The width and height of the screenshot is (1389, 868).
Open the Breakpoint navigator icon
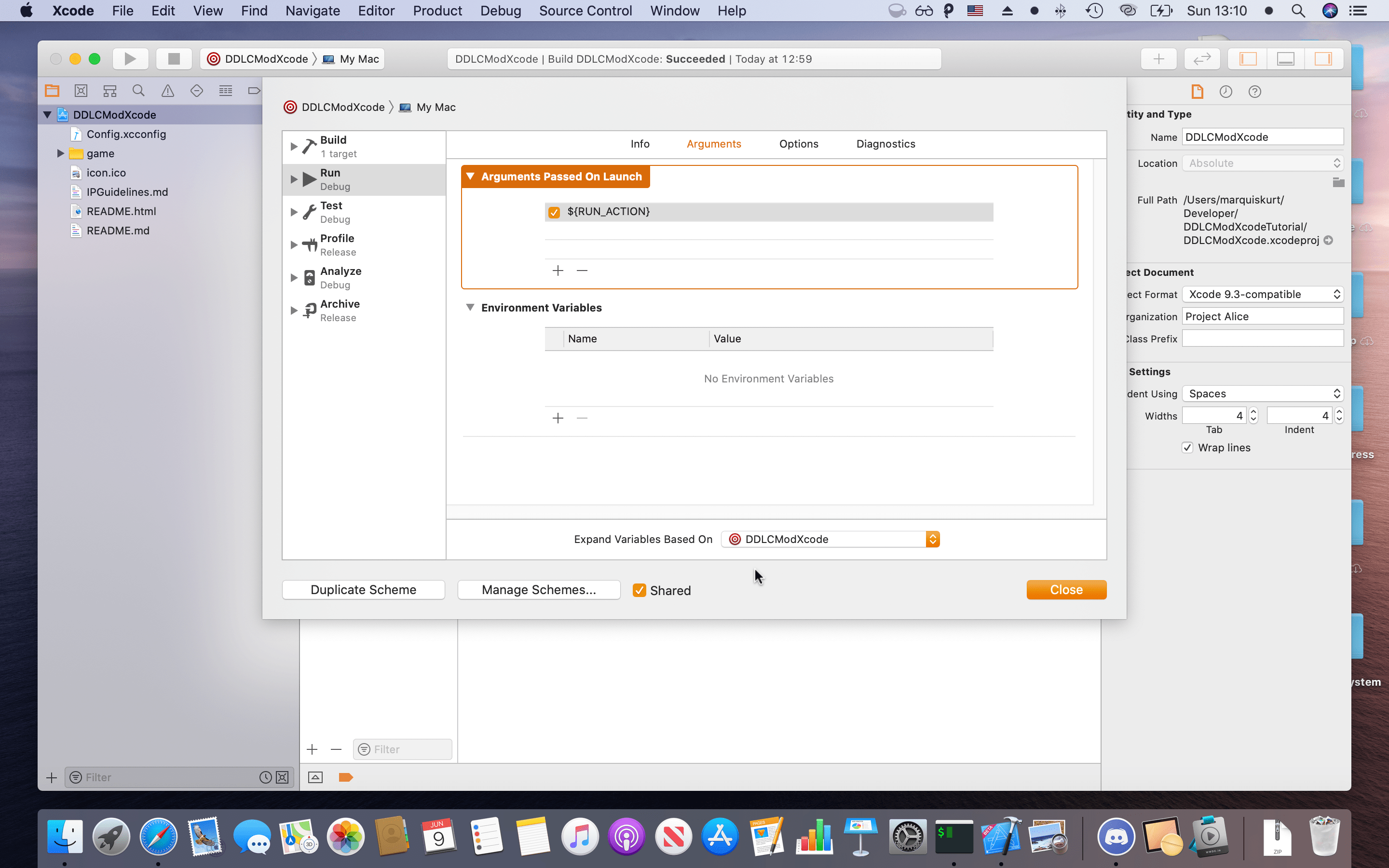[254, 91]
